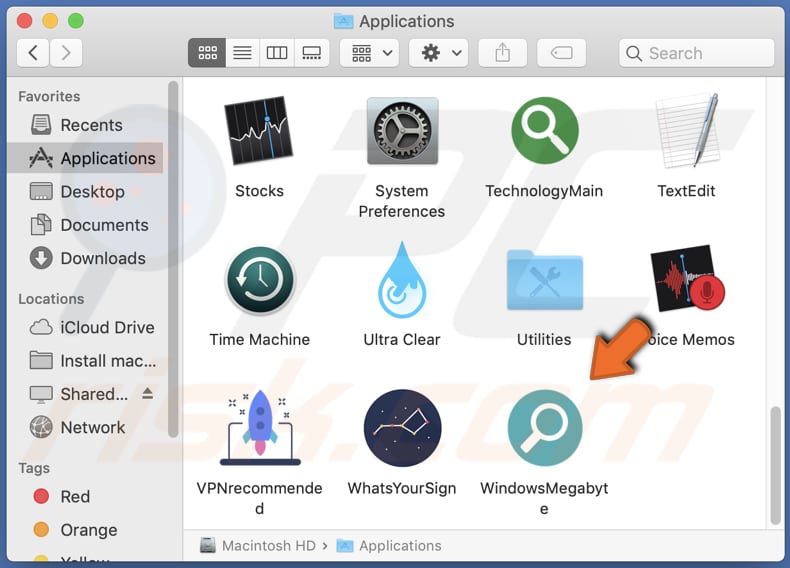
Task: Filter by the Orange tag
Action: (x=86, y=530)
